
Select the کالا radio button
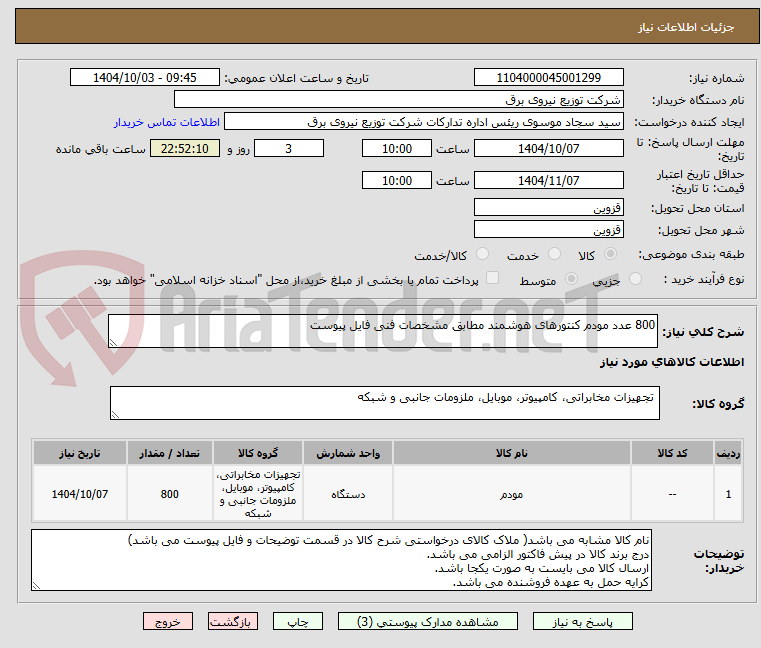coord(611,254)
